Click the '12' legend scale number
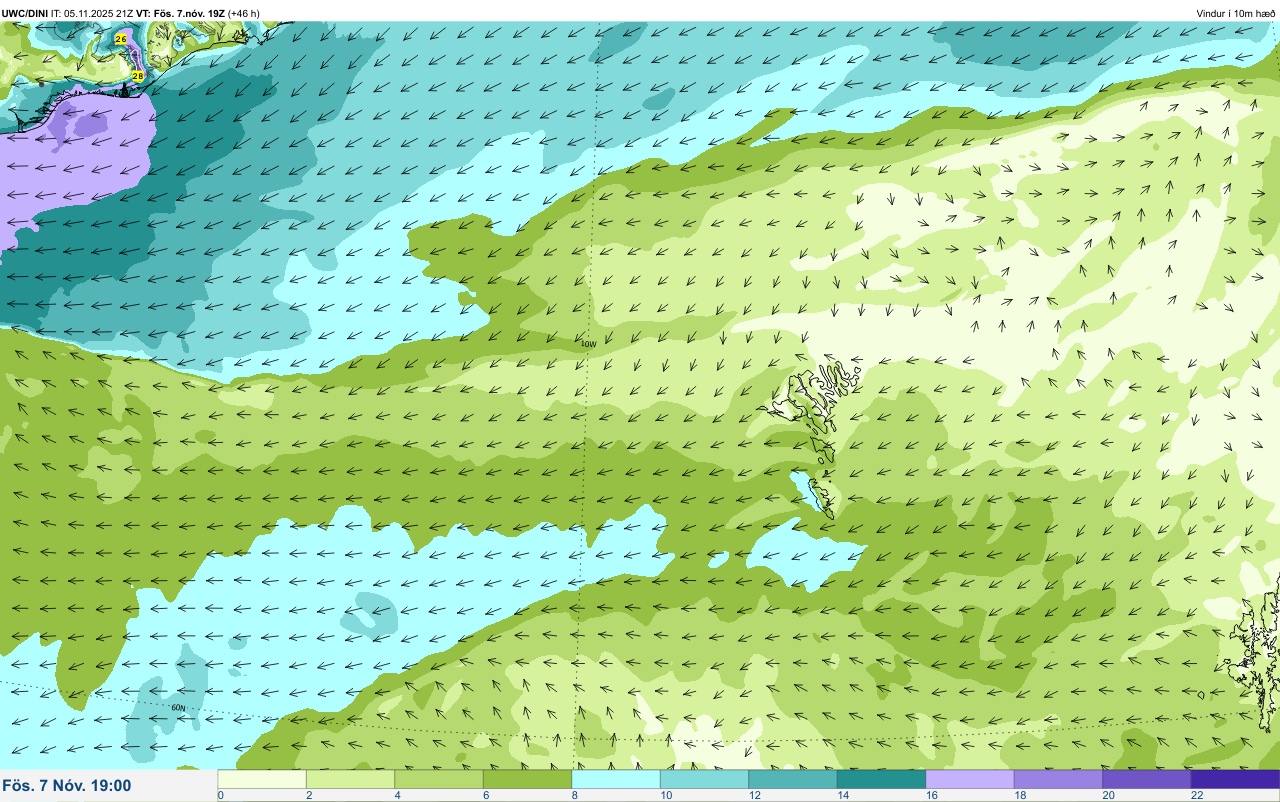1280x802 pixels. 753,795
